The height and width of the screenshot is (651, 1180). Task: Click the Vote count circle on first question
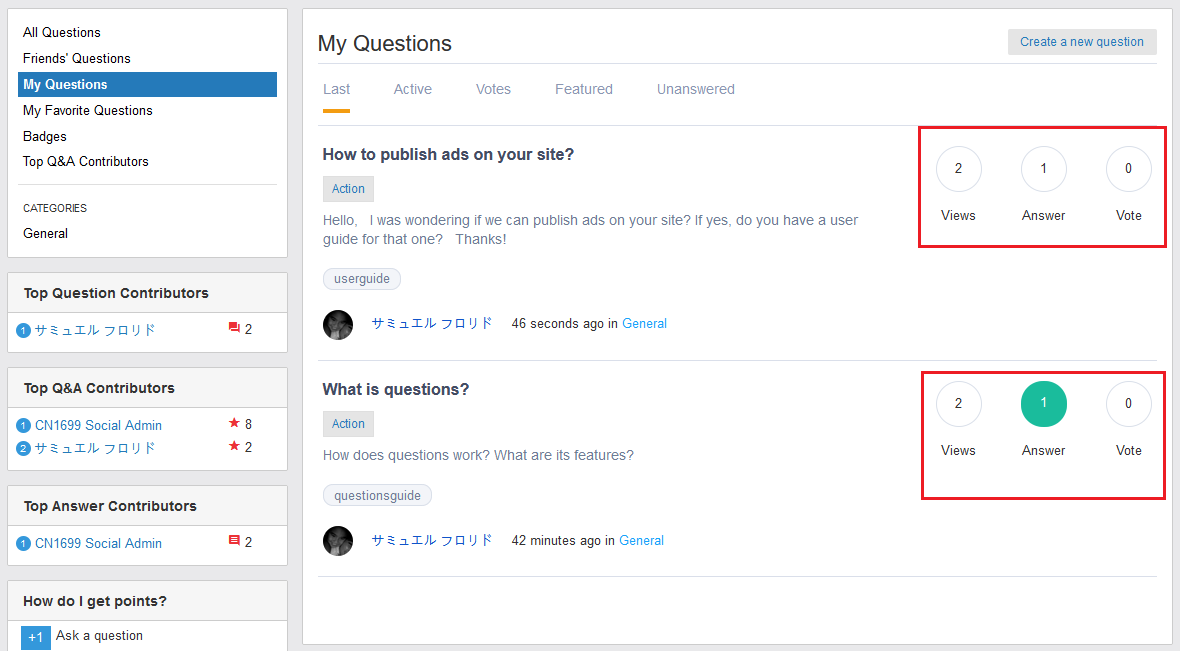point(1128,169)
